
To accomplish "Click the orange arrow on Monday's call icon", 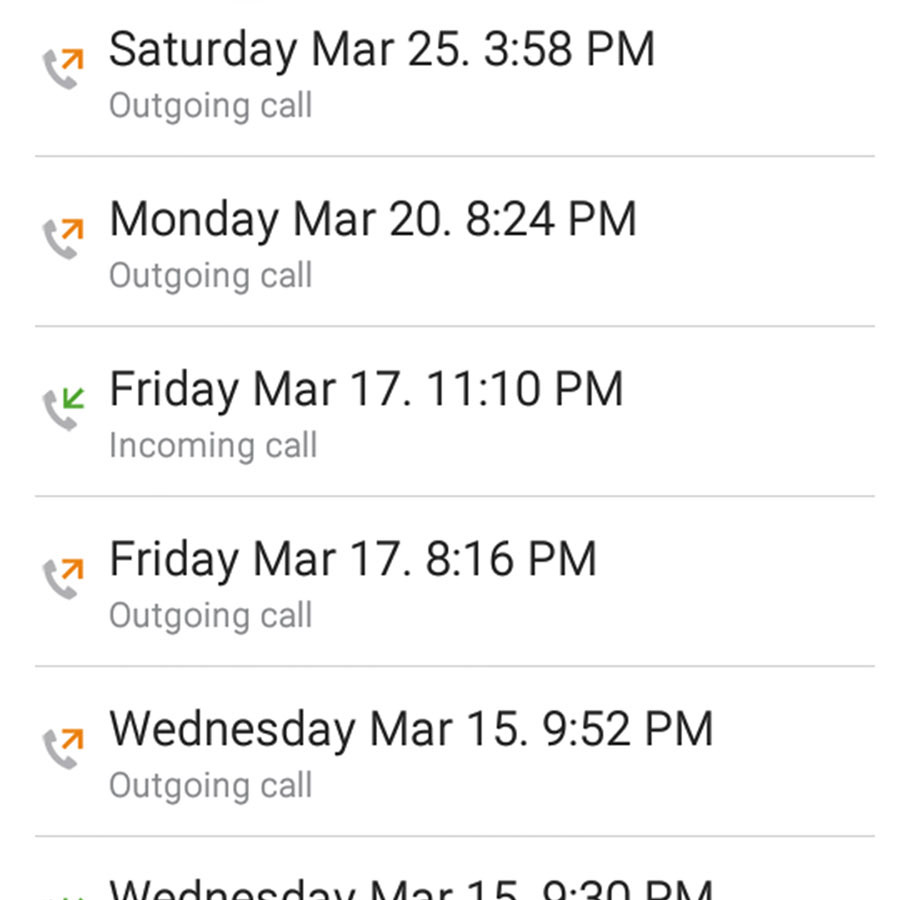I will 72,229.
